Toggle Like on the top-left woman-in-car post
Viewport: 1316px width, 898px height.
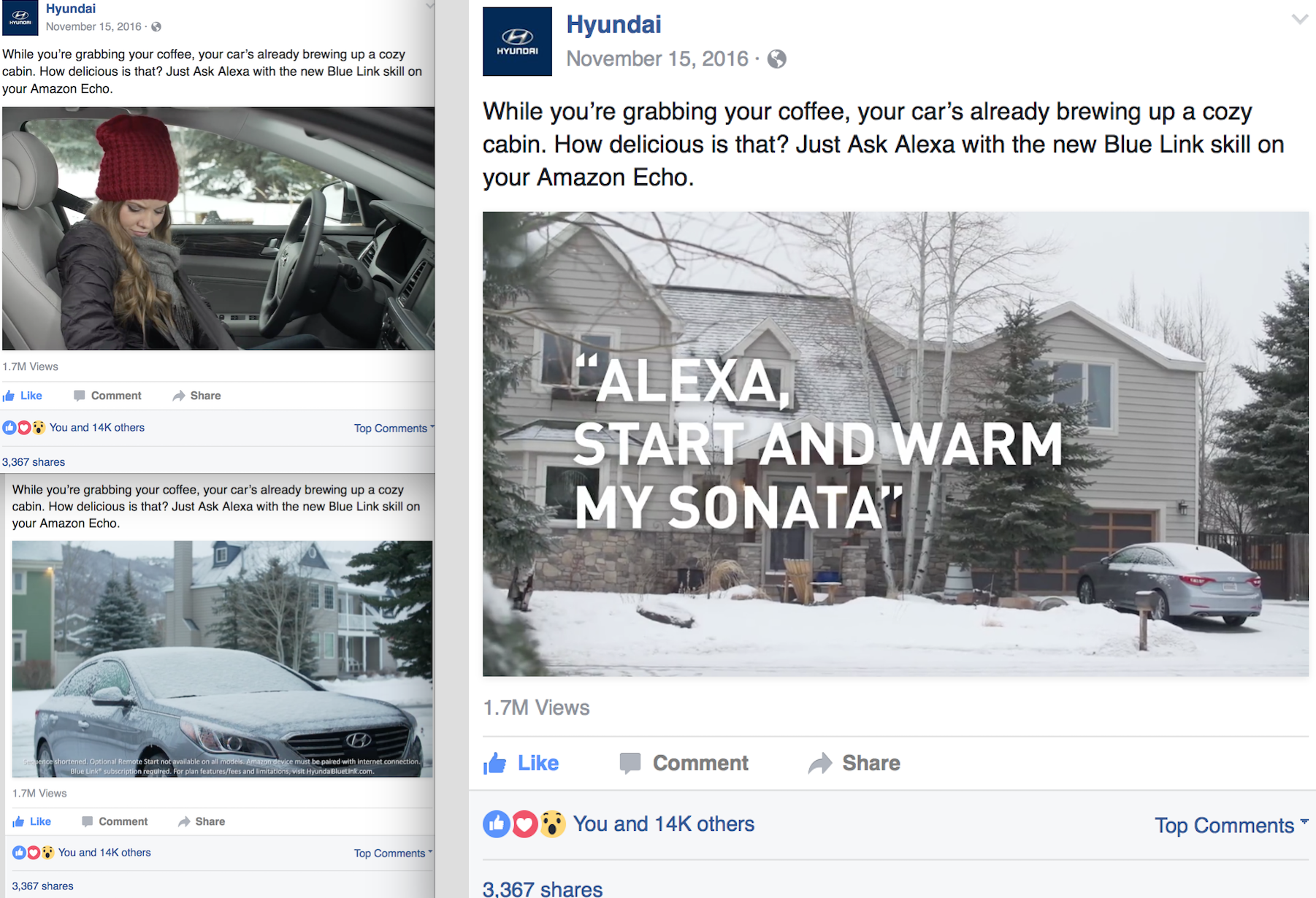(x=23, y=396)
